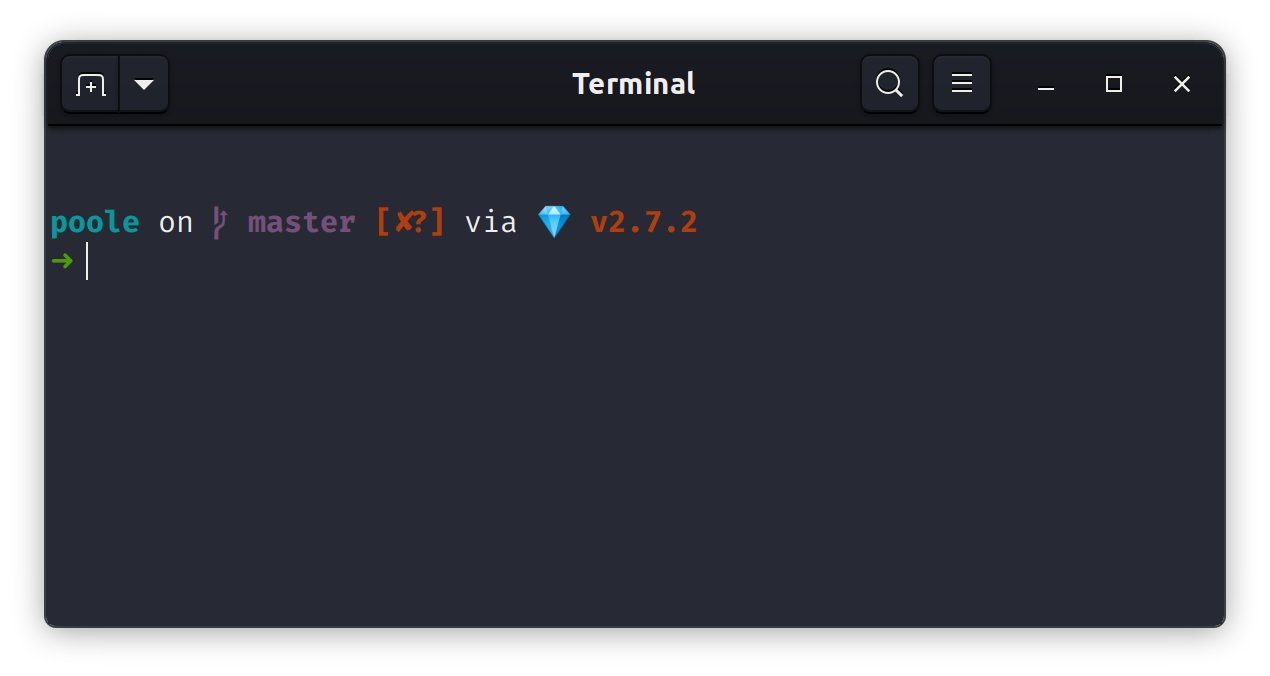Click the green arrow prompt symbol

[x=62, y=261]
